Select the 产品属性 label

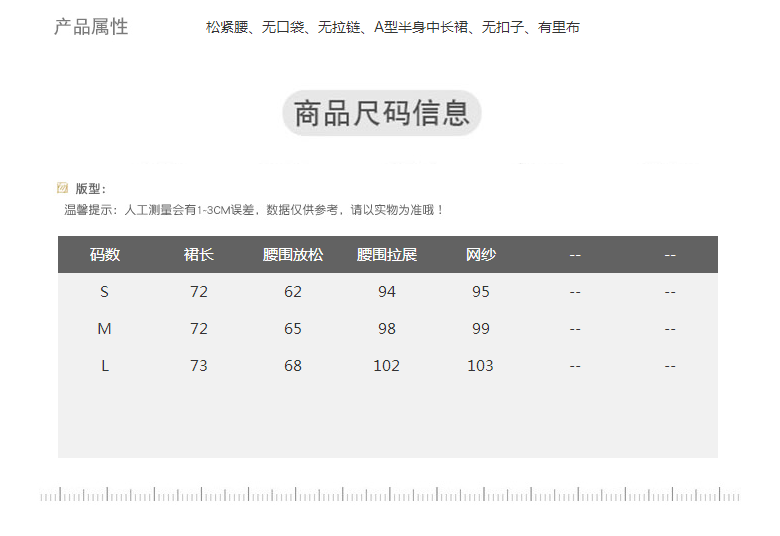click(x=91, y=27)
